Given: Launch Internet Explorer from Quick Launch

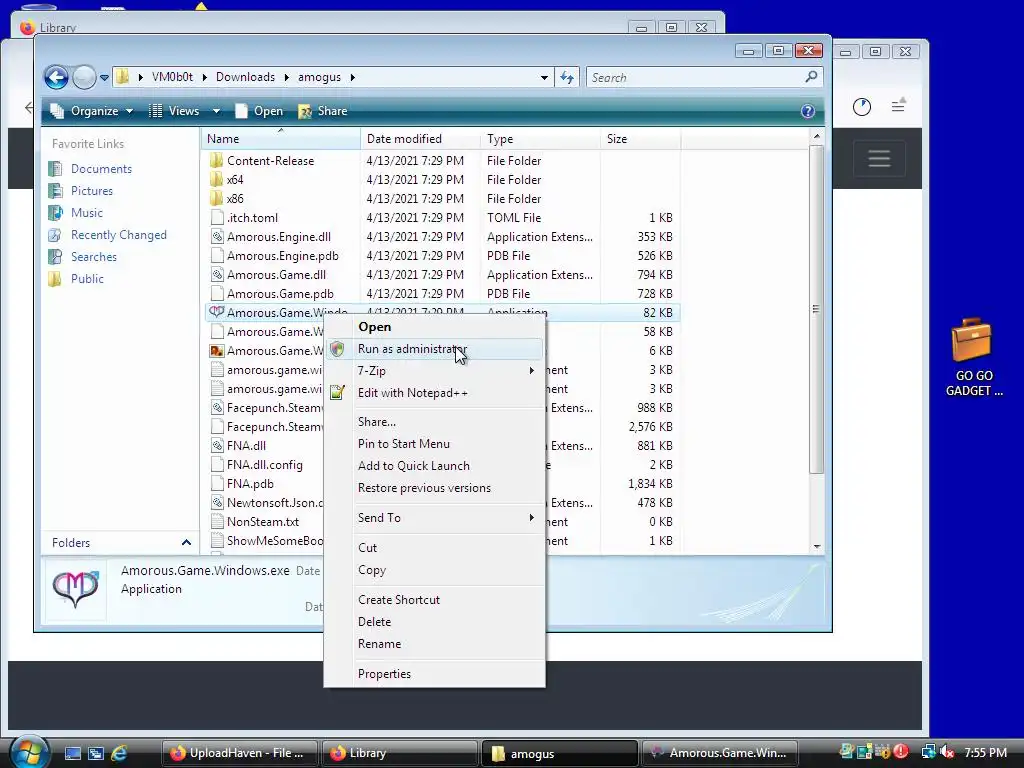Looking at the screenshot, I should [119, 753].
